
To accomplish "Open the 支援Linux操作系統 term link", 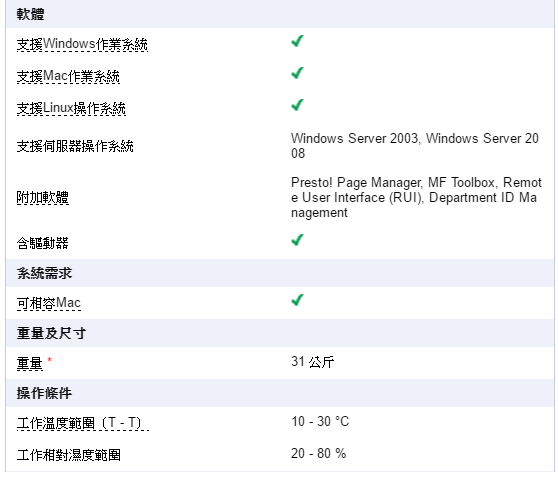I will point(71,108).
